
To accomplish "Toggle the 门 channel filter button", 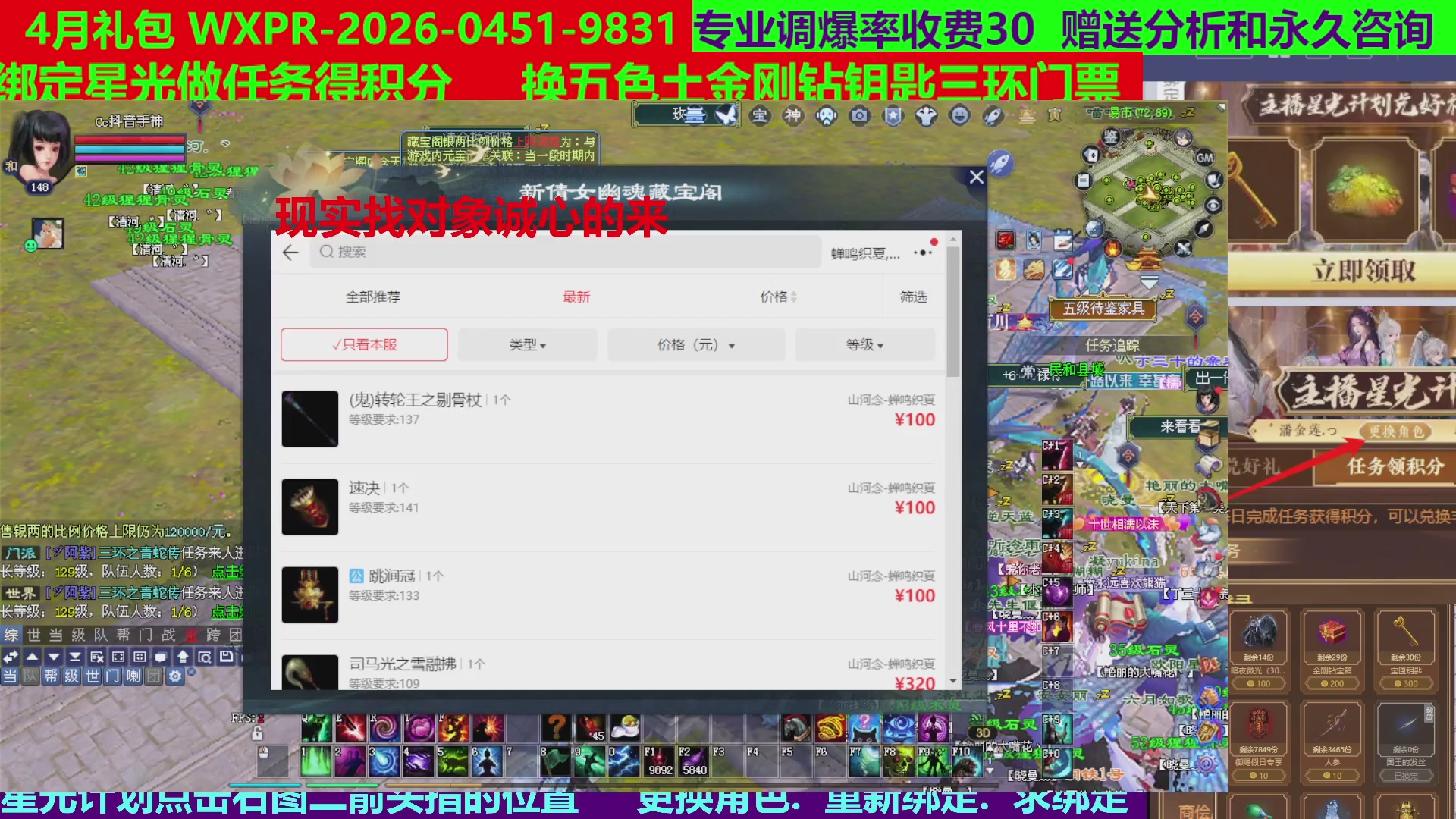I will point(112,676).
